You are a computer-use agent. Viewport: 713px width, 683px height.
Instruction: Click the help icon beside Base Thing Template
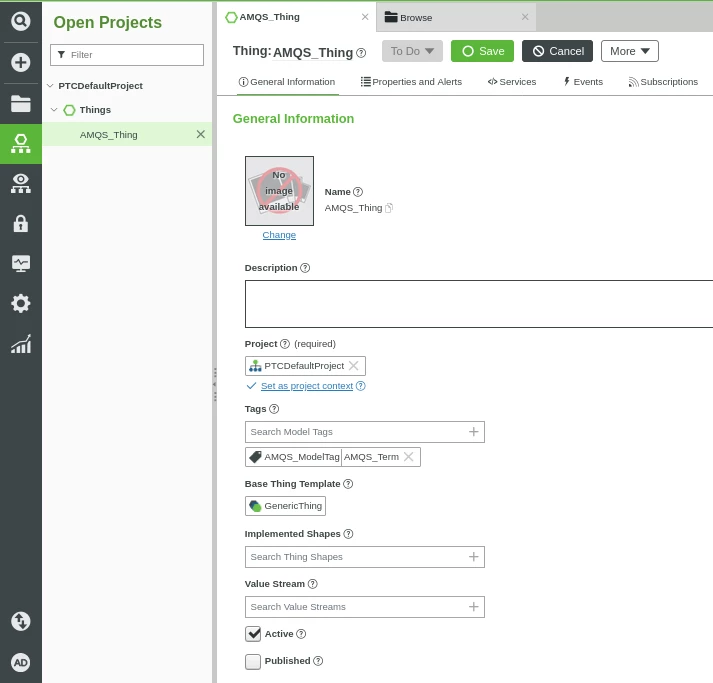tap(348, 484)
